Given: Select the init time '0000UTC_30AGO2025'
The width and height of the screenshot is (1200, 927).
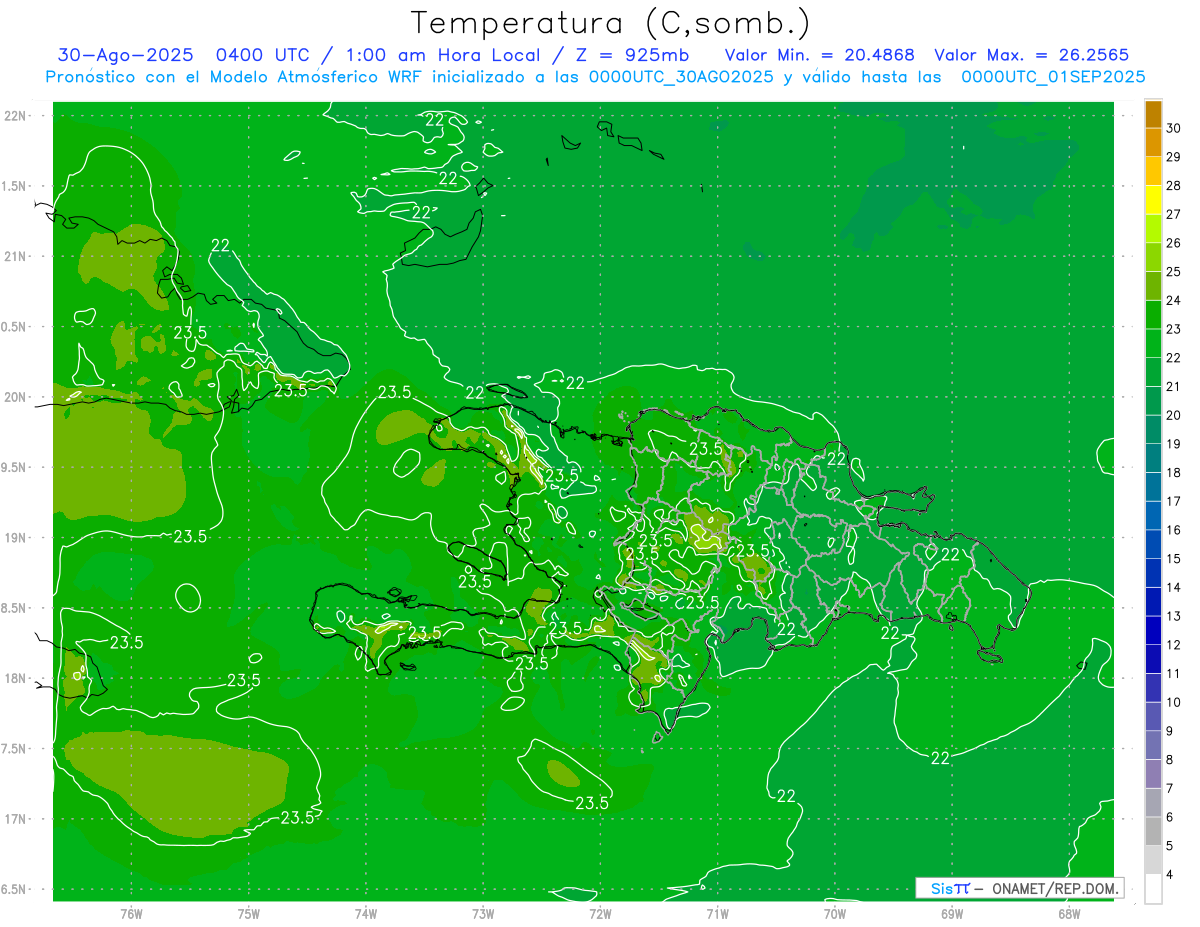Looking at the screenshot, I should [x=681, y=77].
